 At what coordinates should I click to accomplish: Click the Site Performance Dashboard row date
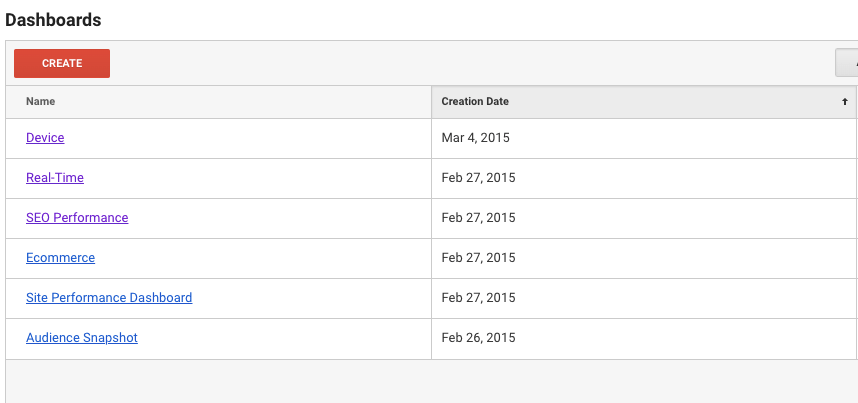[x=478, y=298]
